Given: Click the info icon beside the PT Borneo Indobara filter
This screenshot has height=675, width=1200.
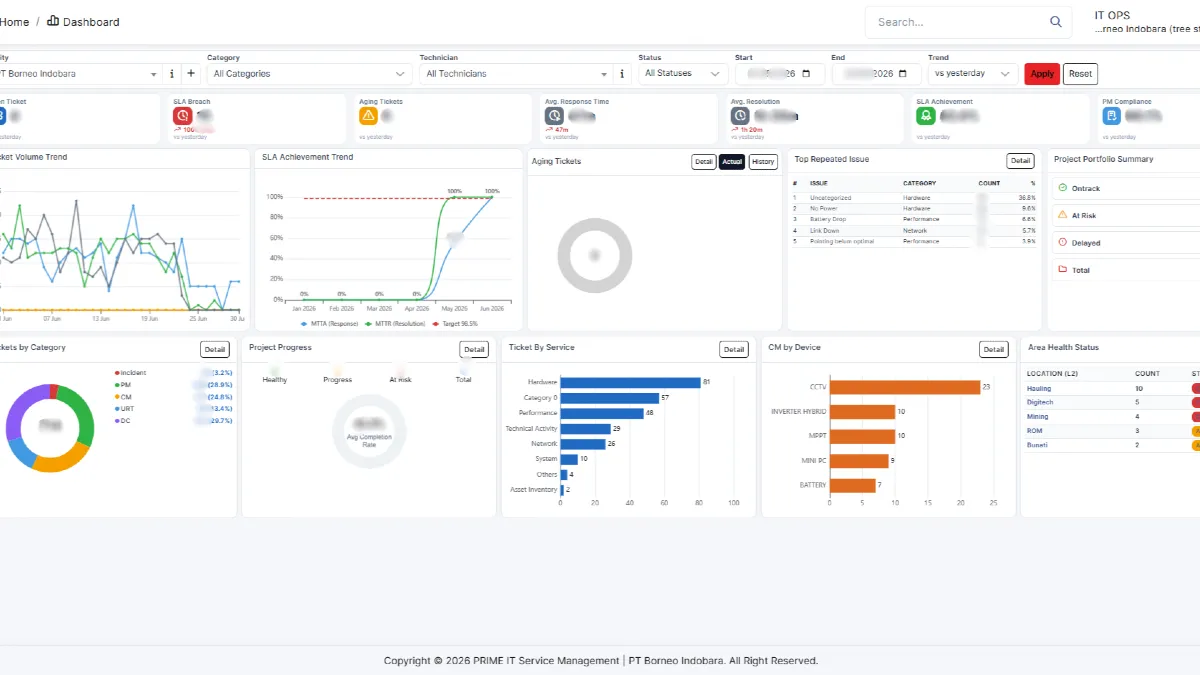Looking at the screenshot, I should click(x=171, y=73).
